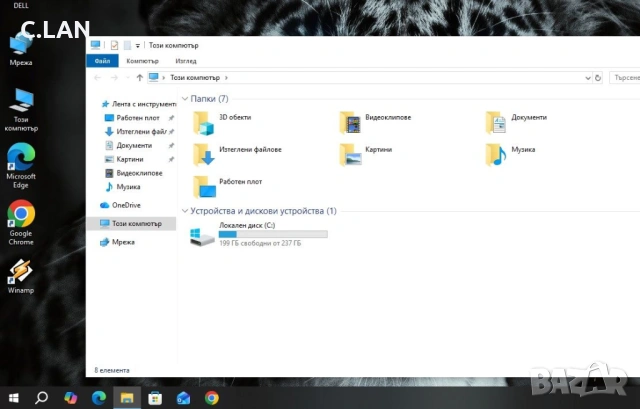Open Microsoft Store from the taskbar

(x=155, y=398)
